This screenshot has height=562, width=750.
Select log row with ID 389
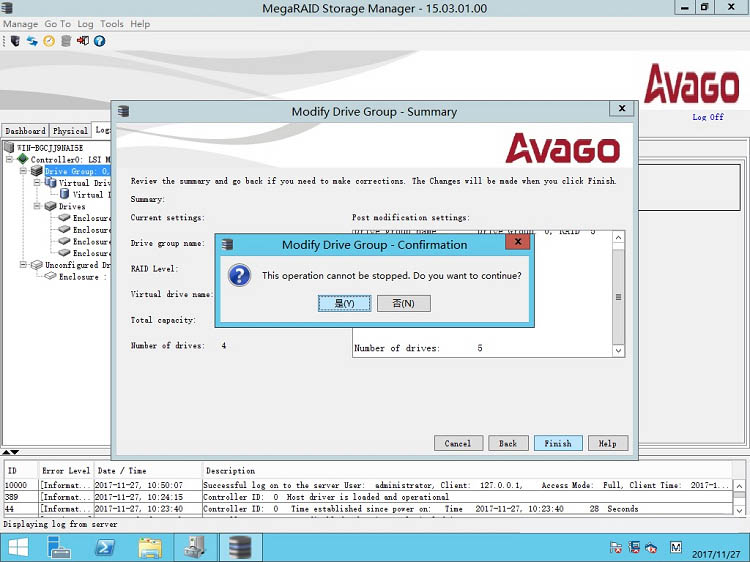pos(368,497)
